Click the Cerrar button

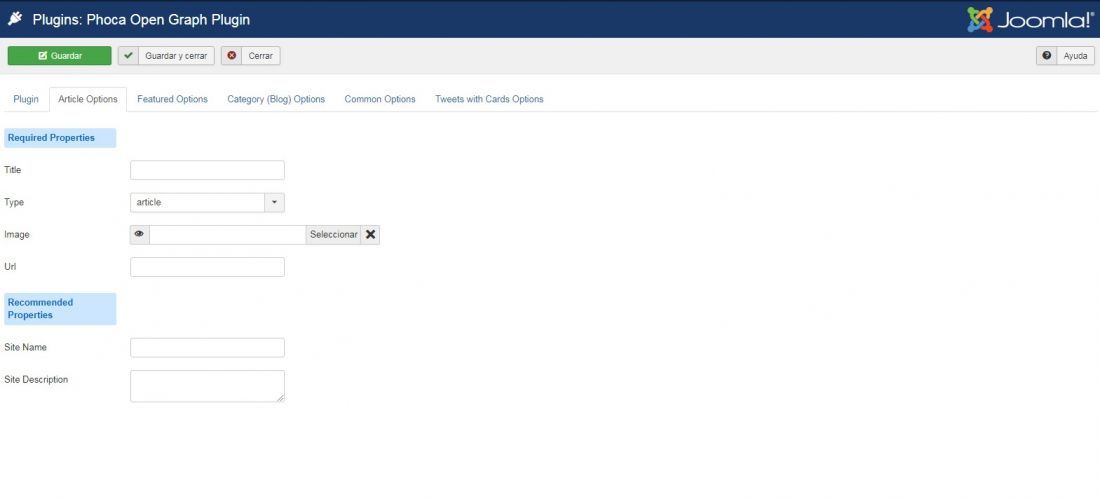(x=250, y=55)
